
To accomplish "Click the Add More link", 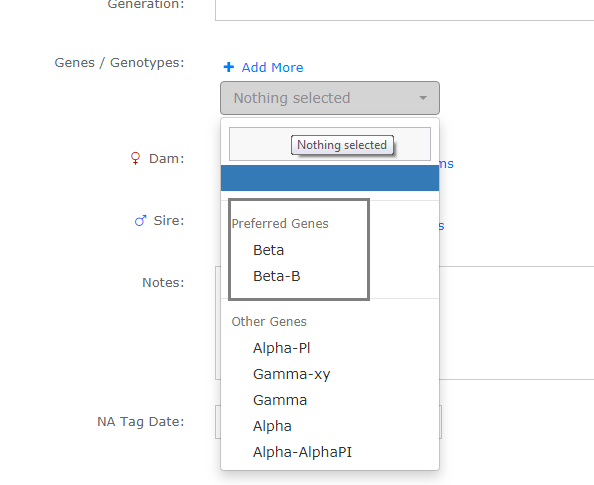I will pos(272,67).
